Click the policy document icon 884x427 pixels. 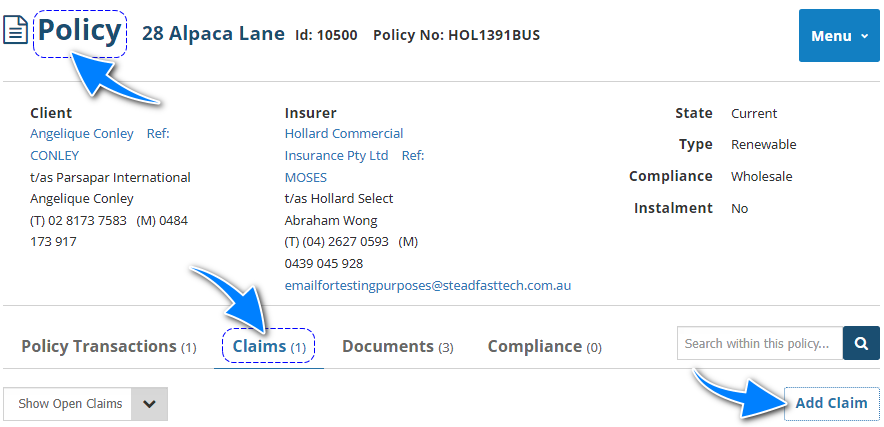click(x=16, y=32)
